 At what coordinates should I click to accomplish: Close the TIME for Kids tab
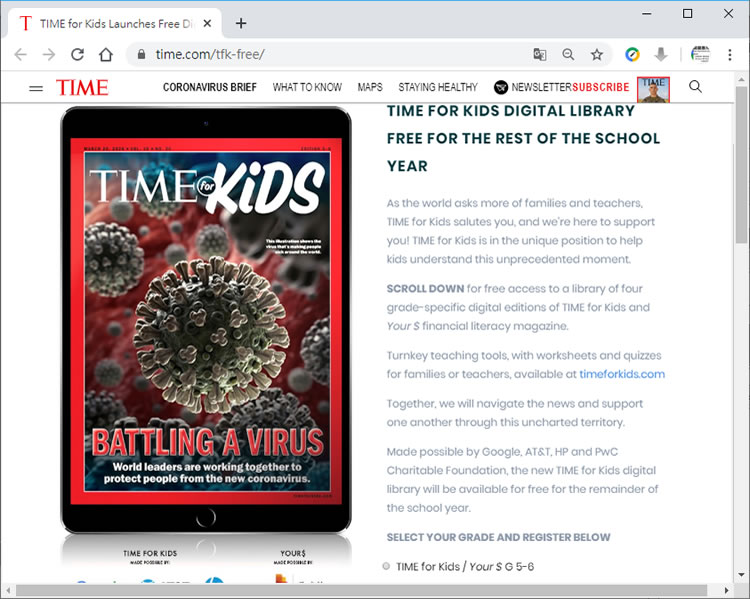[x=207, y=23]
